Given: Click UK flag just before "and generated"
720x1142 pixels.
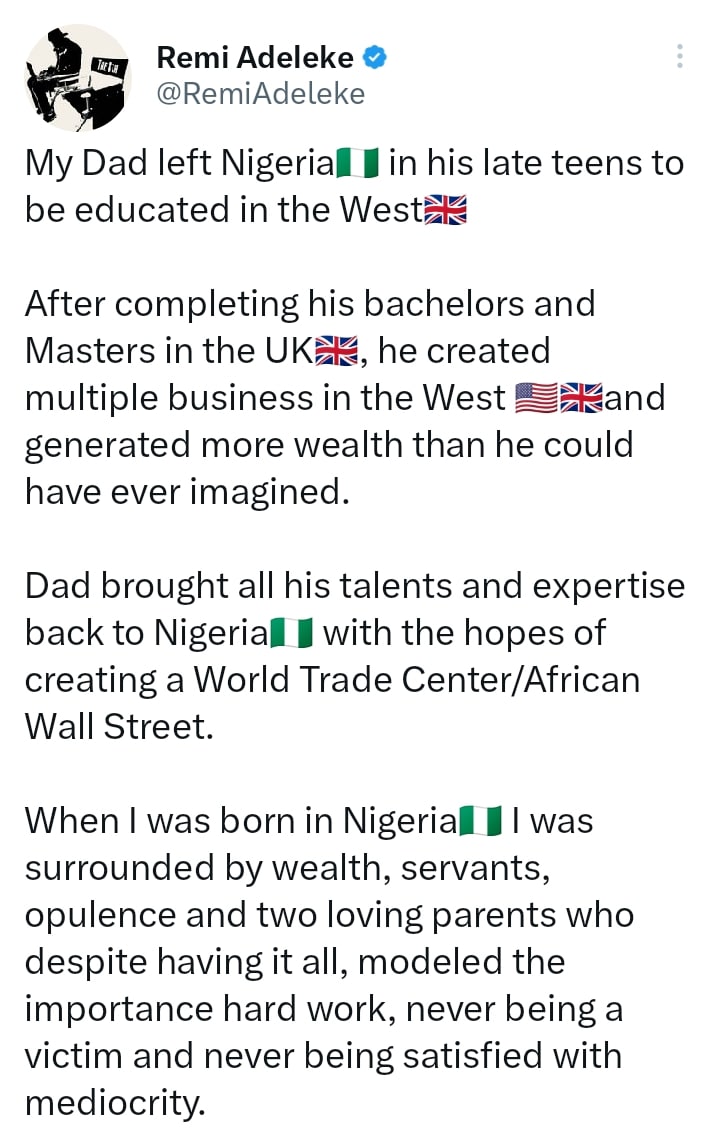Looking at the screenshot, I should pyautogui.click(x=581, y=399).
